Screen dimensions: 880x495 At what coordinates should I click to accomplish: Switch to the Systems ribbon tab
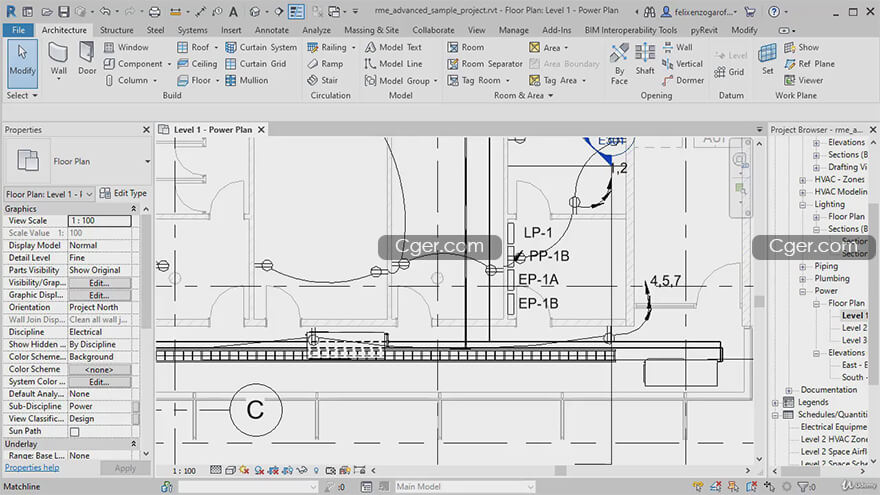192,30
